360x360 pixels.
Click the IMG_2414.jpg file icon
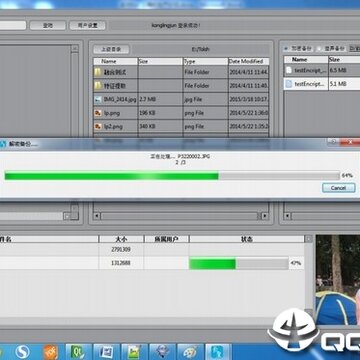pyautogui.click(x=98, y=99)
